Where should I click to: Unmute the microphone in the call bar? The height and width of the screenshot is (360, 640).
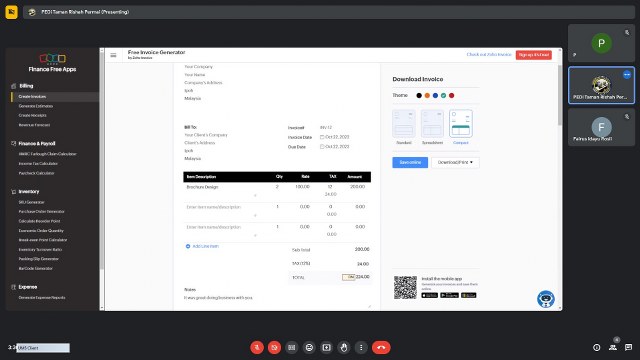pyautogui.click(x=257, y=347)
